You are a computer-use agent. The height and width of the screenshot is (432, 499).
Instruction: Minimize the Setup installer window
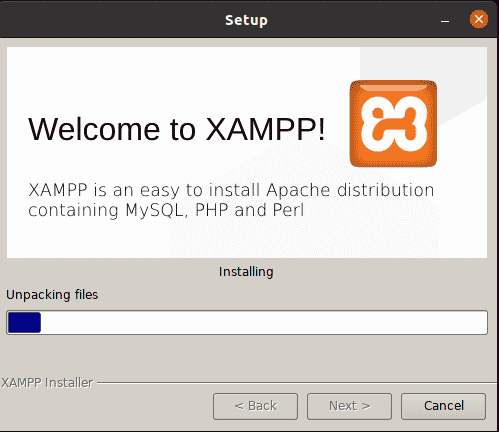click(445, 21)
